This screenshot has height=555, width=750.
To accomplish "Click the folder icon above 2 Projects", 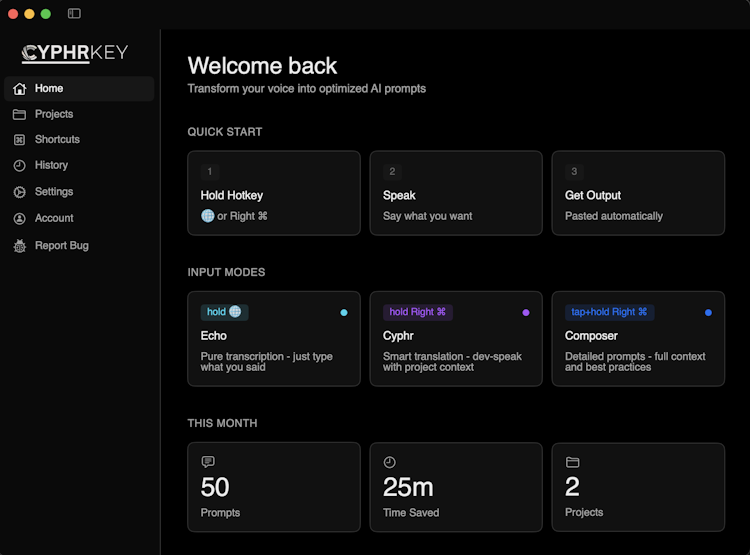I will (x=573, y=462).
